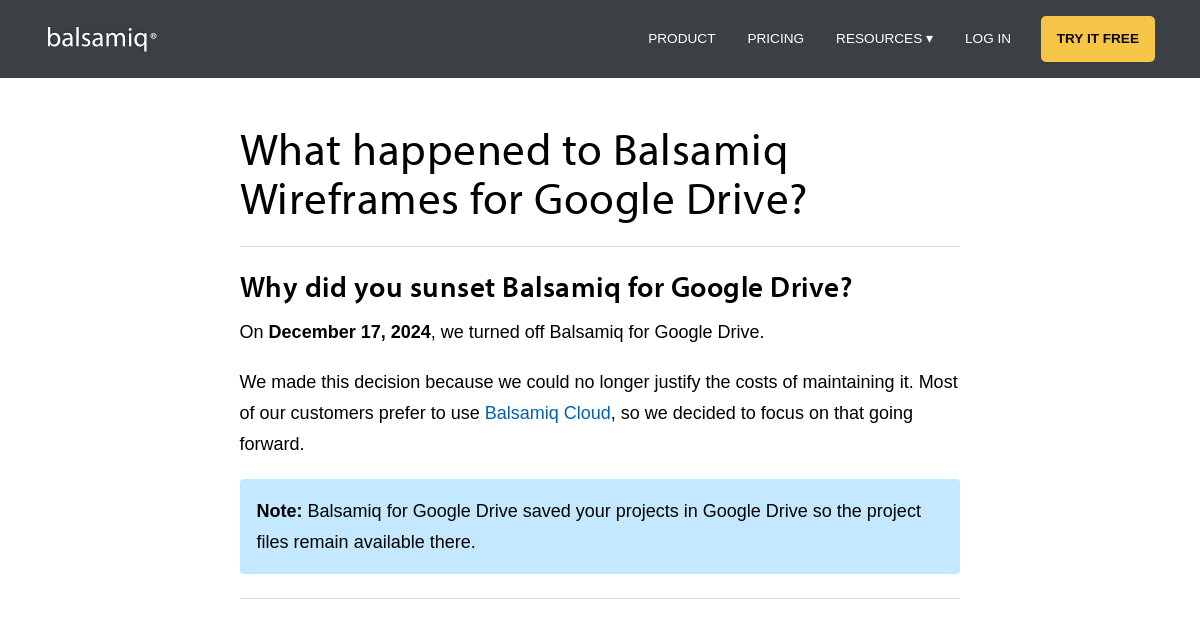
Task: Select the 'Why did you sunset' subheading
Action: click(545, 288)
